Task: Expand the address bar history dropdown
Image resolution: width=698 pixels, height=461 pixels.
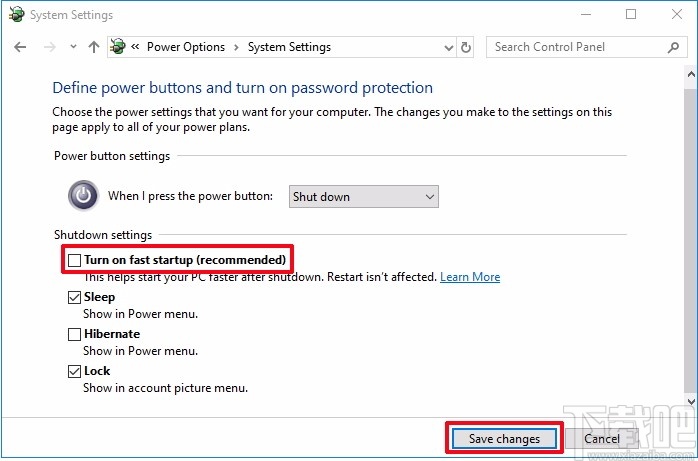Action: 446,47
